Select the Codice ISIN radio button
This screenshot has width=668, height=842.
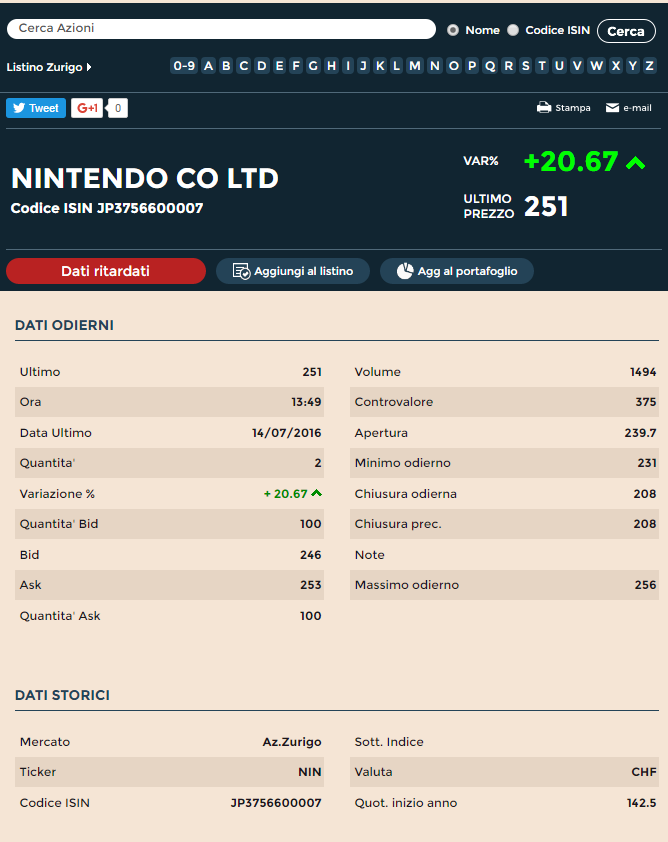[513, 30]
